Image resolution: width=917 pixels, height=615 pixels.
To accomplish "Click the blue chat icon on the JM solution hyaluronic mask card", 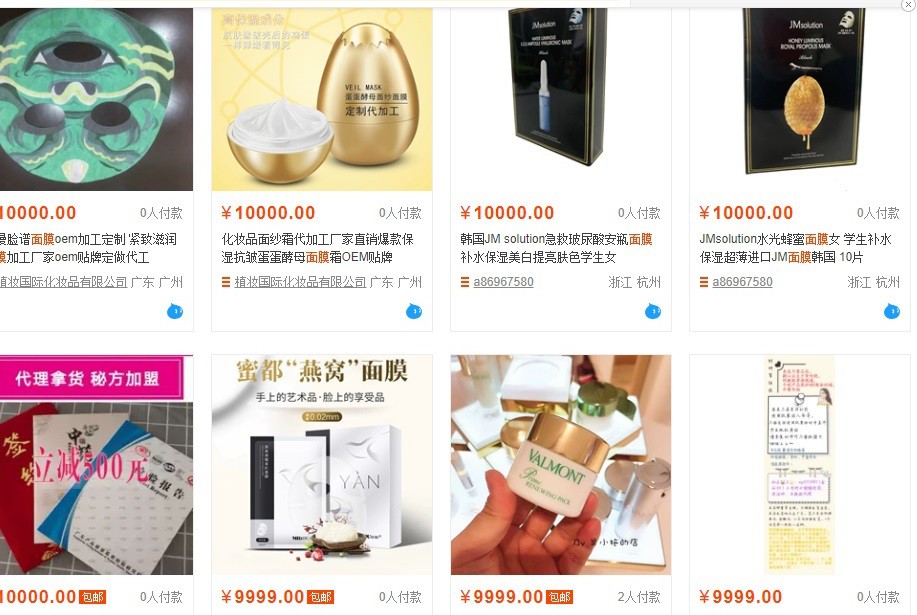I will (653, 312).
